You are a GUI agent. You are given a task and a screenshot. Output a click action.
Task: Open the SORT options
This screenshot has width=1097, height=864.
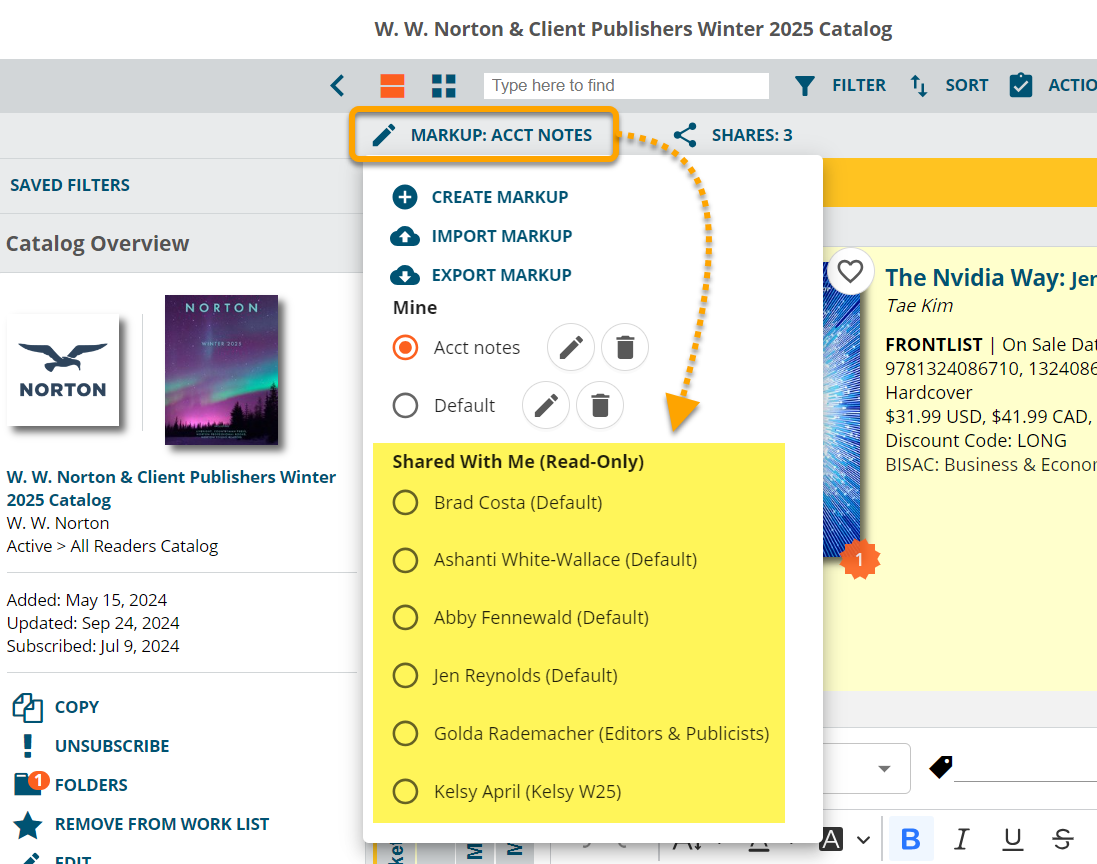(949, 85)
